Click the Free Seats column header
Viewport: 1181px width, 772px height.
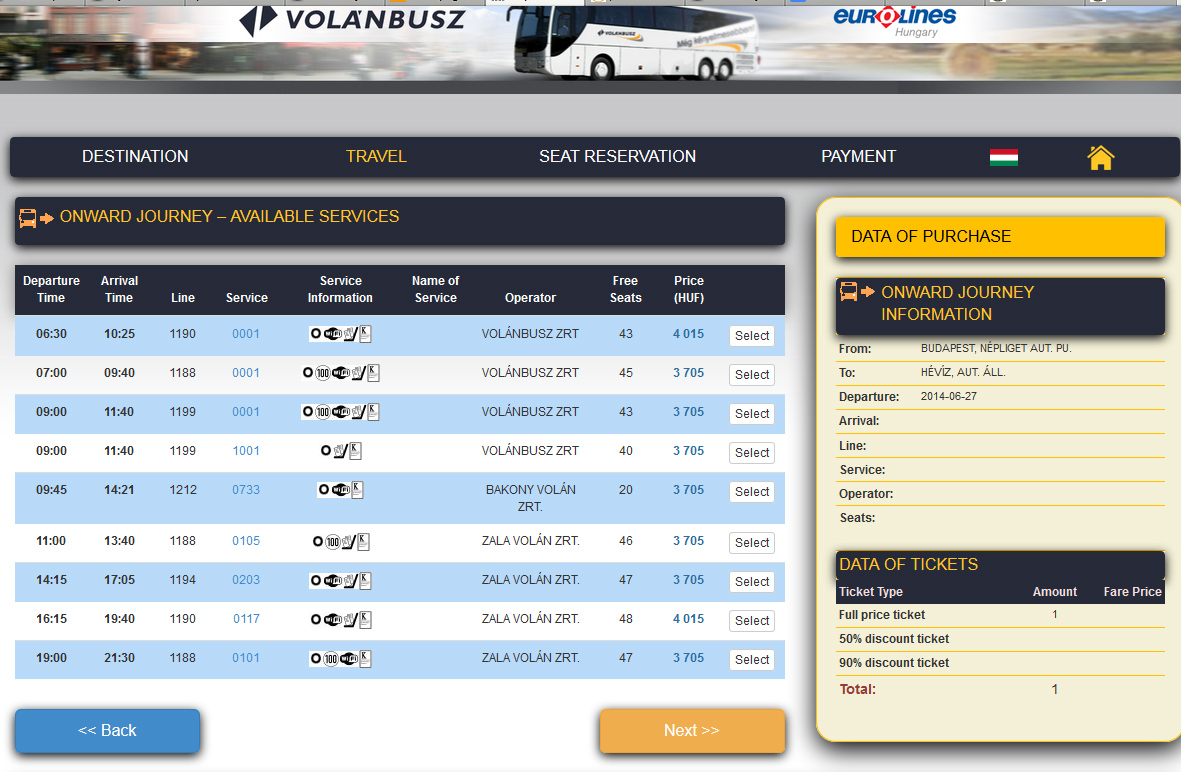click(x=625, y=289)
